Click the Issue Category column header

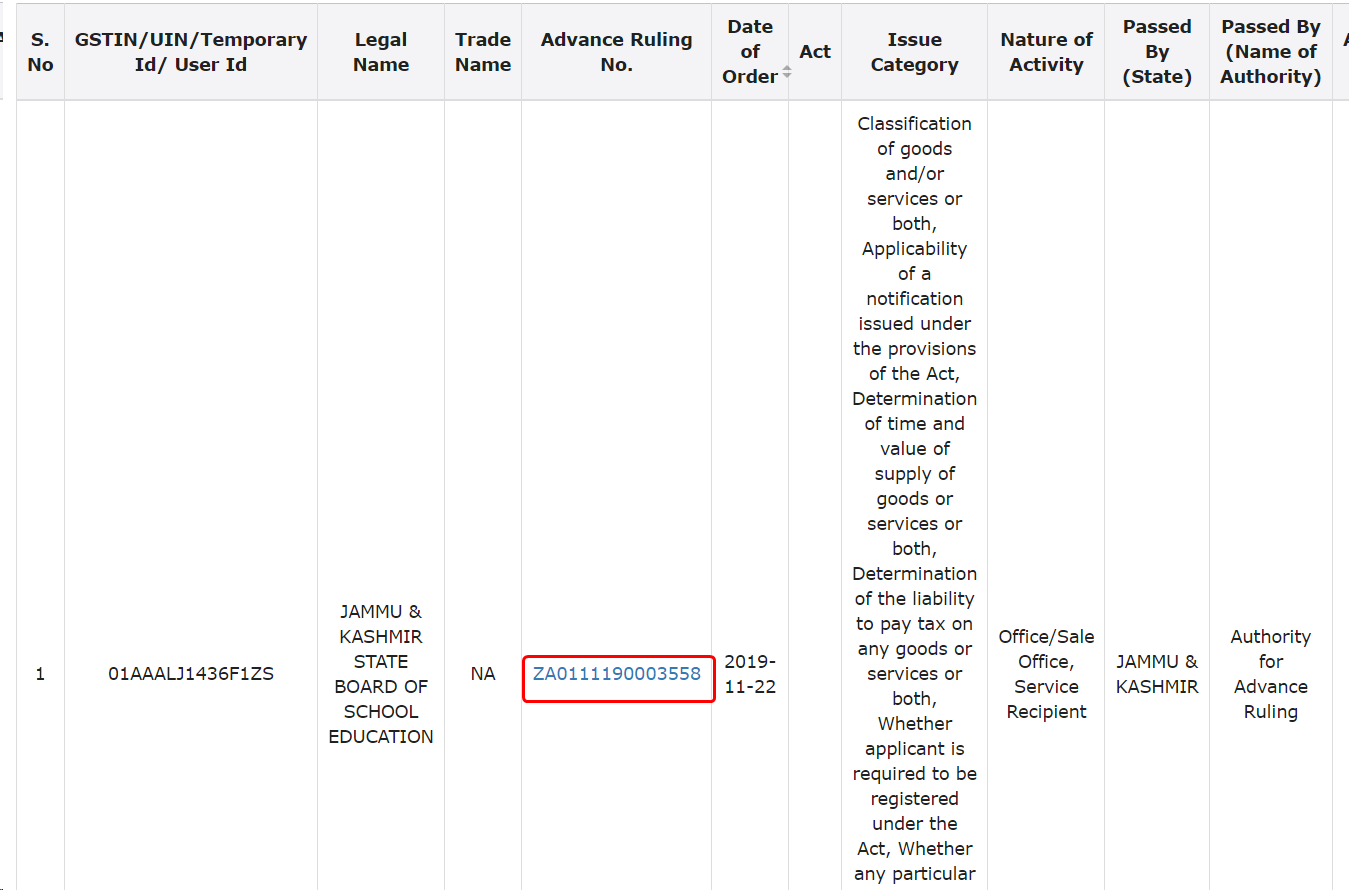pyautogui.click(x=914, y=52)
